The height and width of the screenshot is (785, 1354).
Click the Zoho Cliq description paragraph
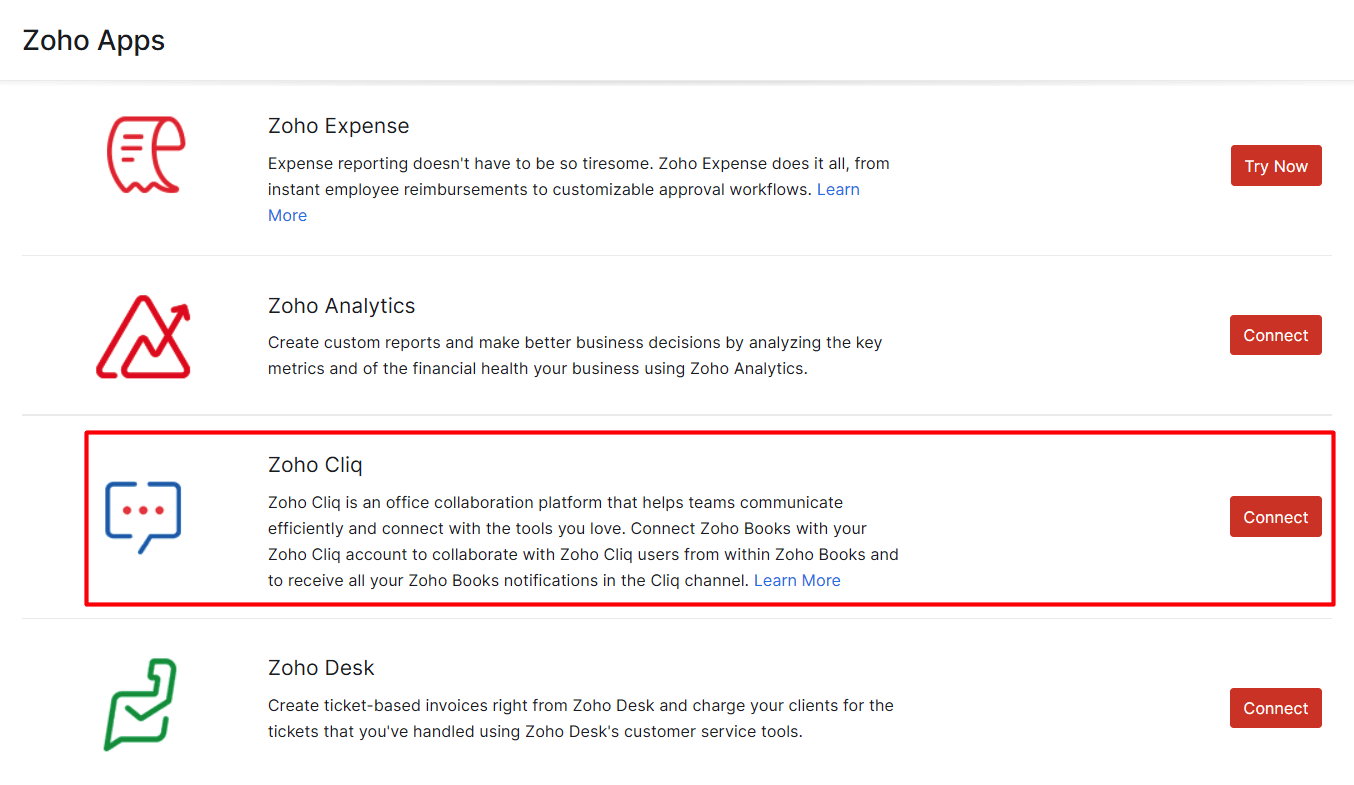(x=582, y=541)
